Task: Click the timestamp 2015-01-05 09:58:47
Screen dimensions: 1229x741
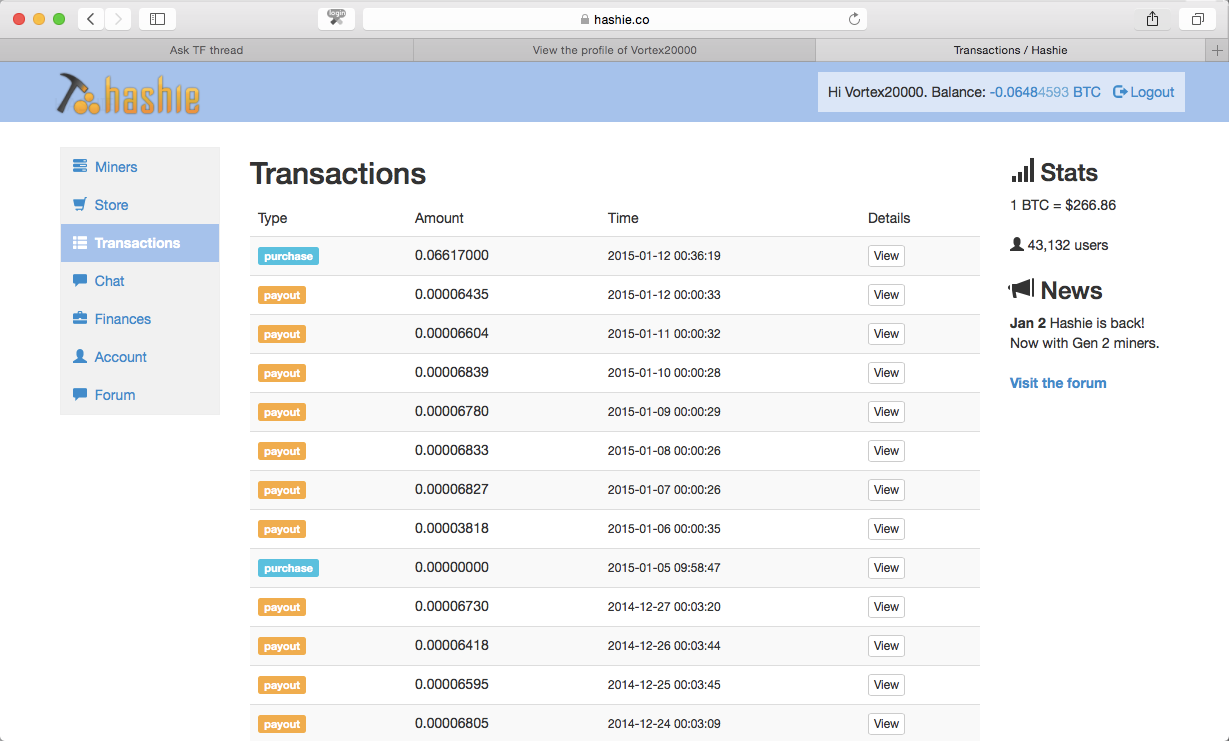Action: point(664,568)
